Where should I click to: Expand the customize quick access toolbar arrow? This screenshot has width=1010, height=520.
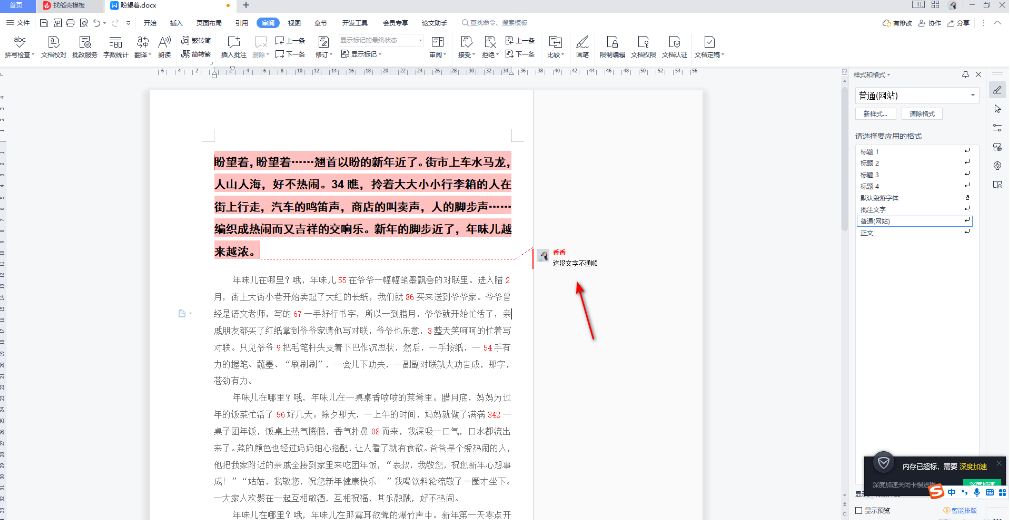coord(128,23)
